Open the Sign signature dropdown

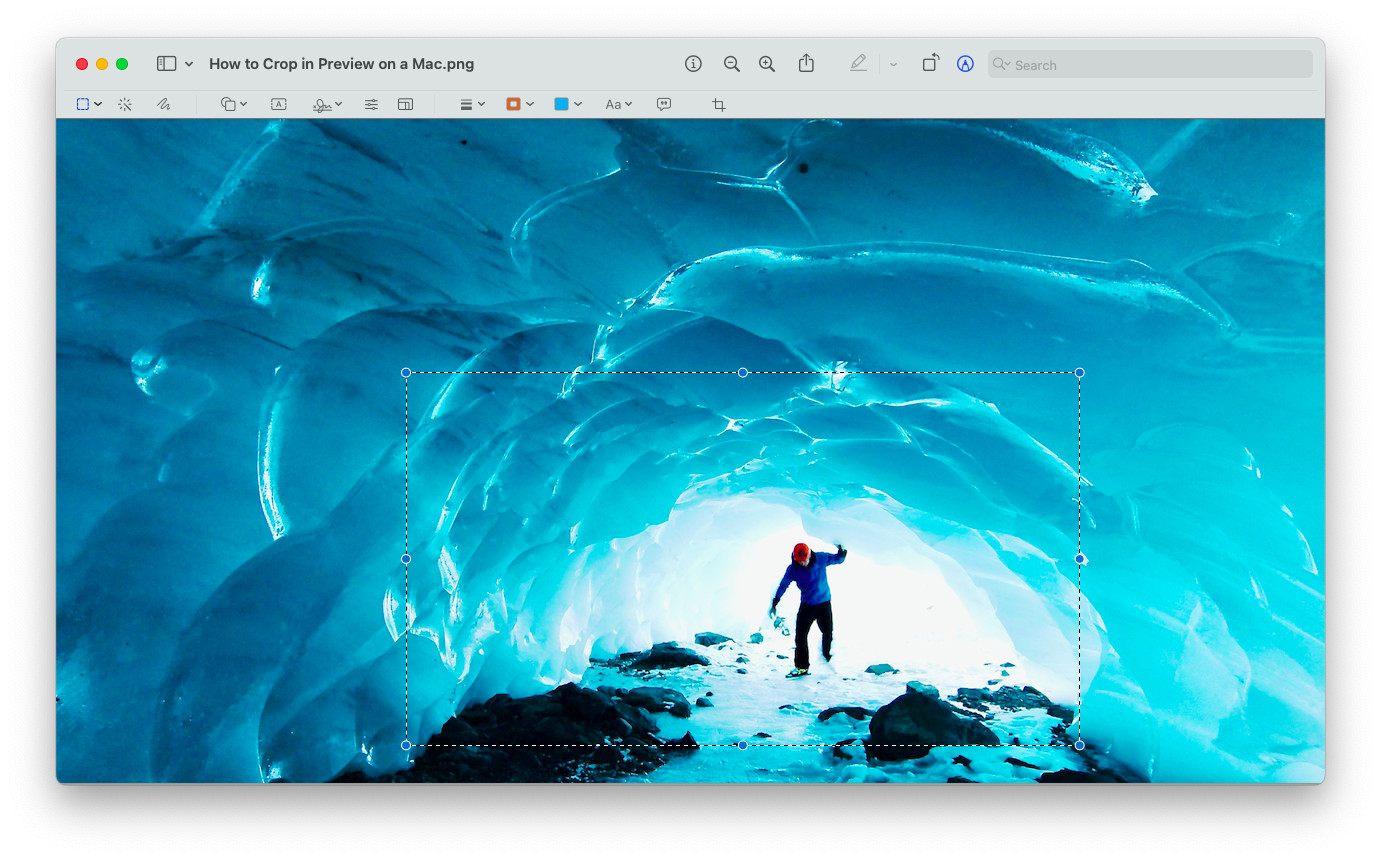pos(327,104)
